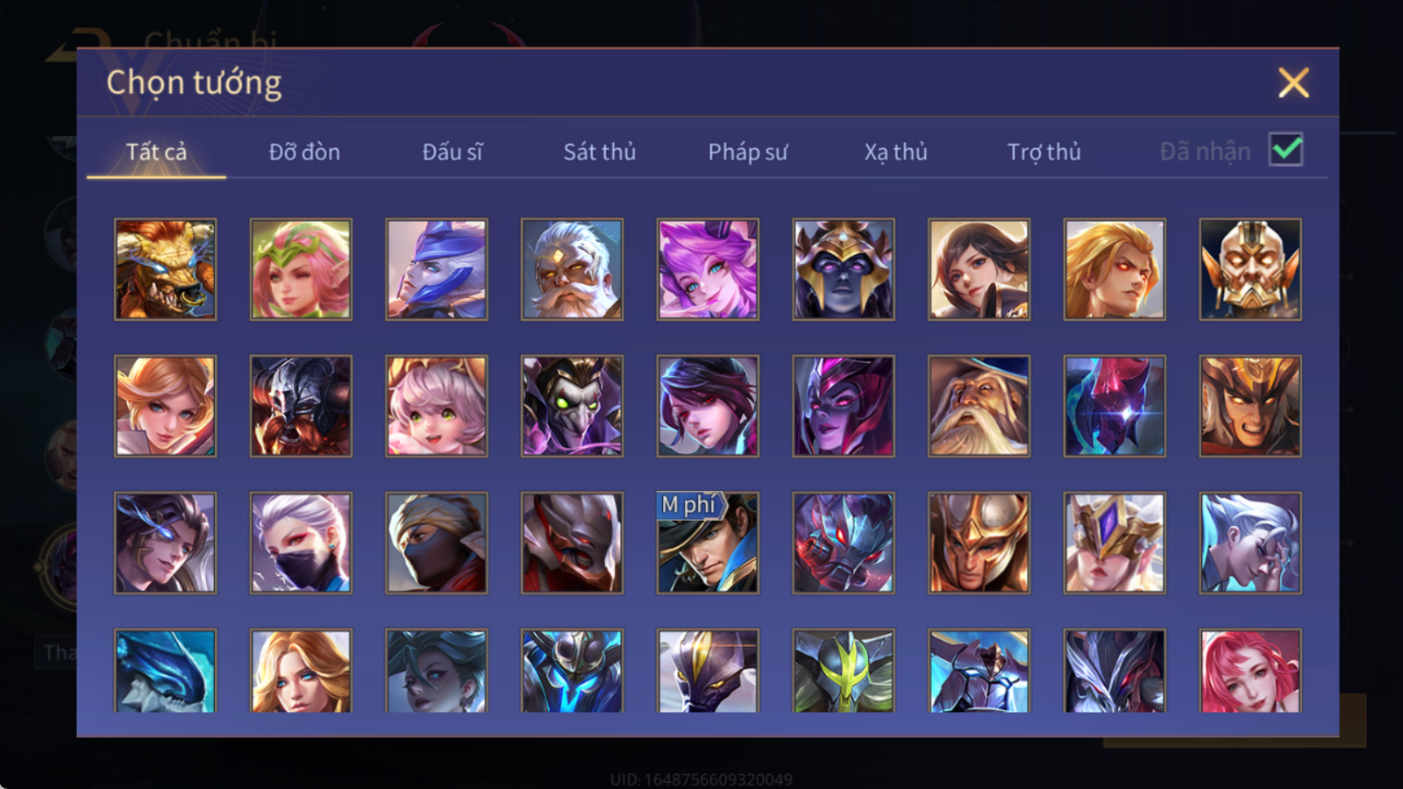This screenshot has height=789, width=1403.
Task: Filter heroes by Xạ thủ tab
Action: coord(896,152)
